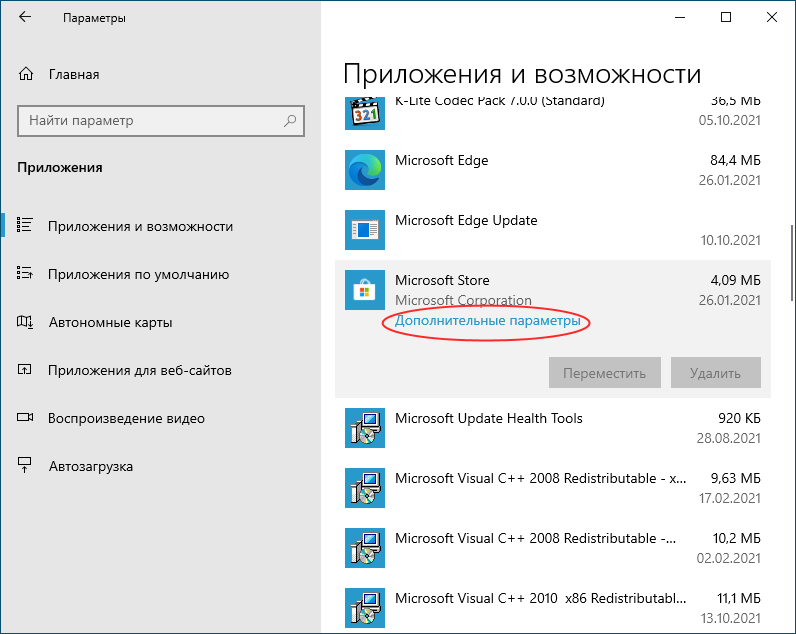Click the 11,1 МБ size value
The width and height of the screenshot is (796, 634).
739,598
